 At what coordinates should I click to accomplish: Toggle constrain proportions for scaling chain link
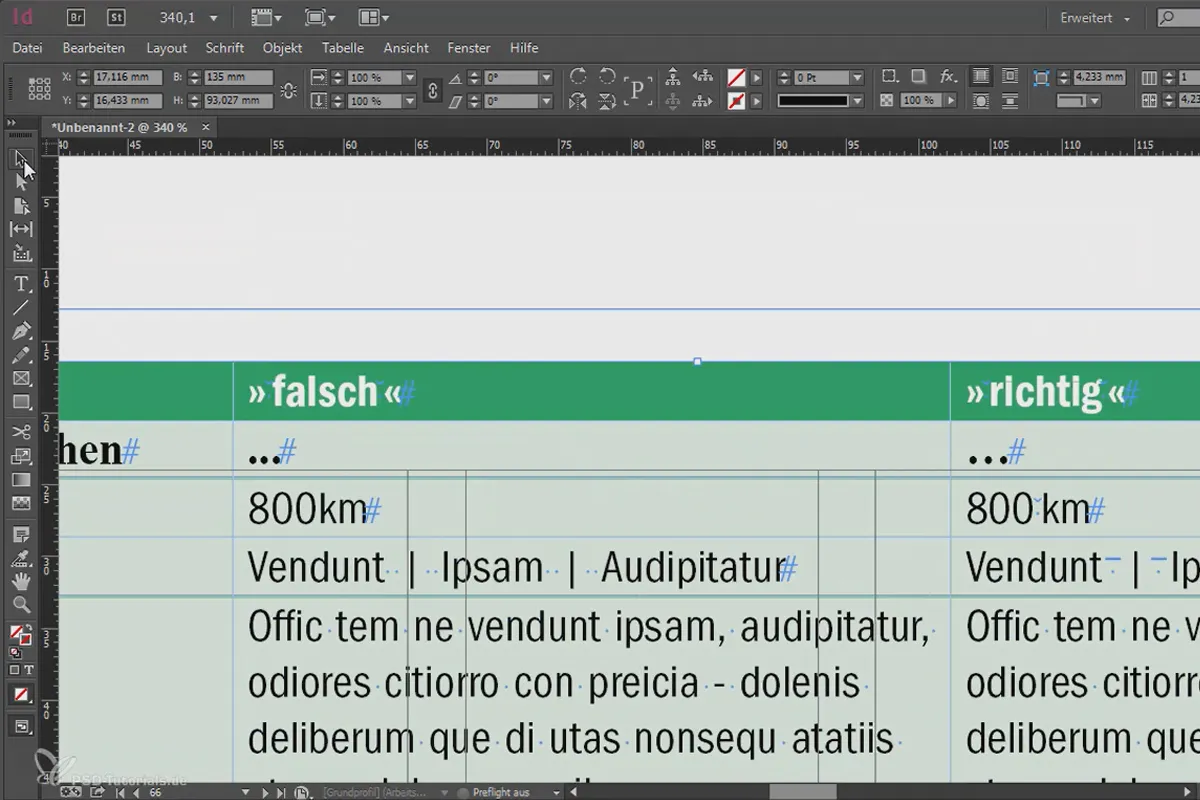pyautogui.click(x=432, y=90)
